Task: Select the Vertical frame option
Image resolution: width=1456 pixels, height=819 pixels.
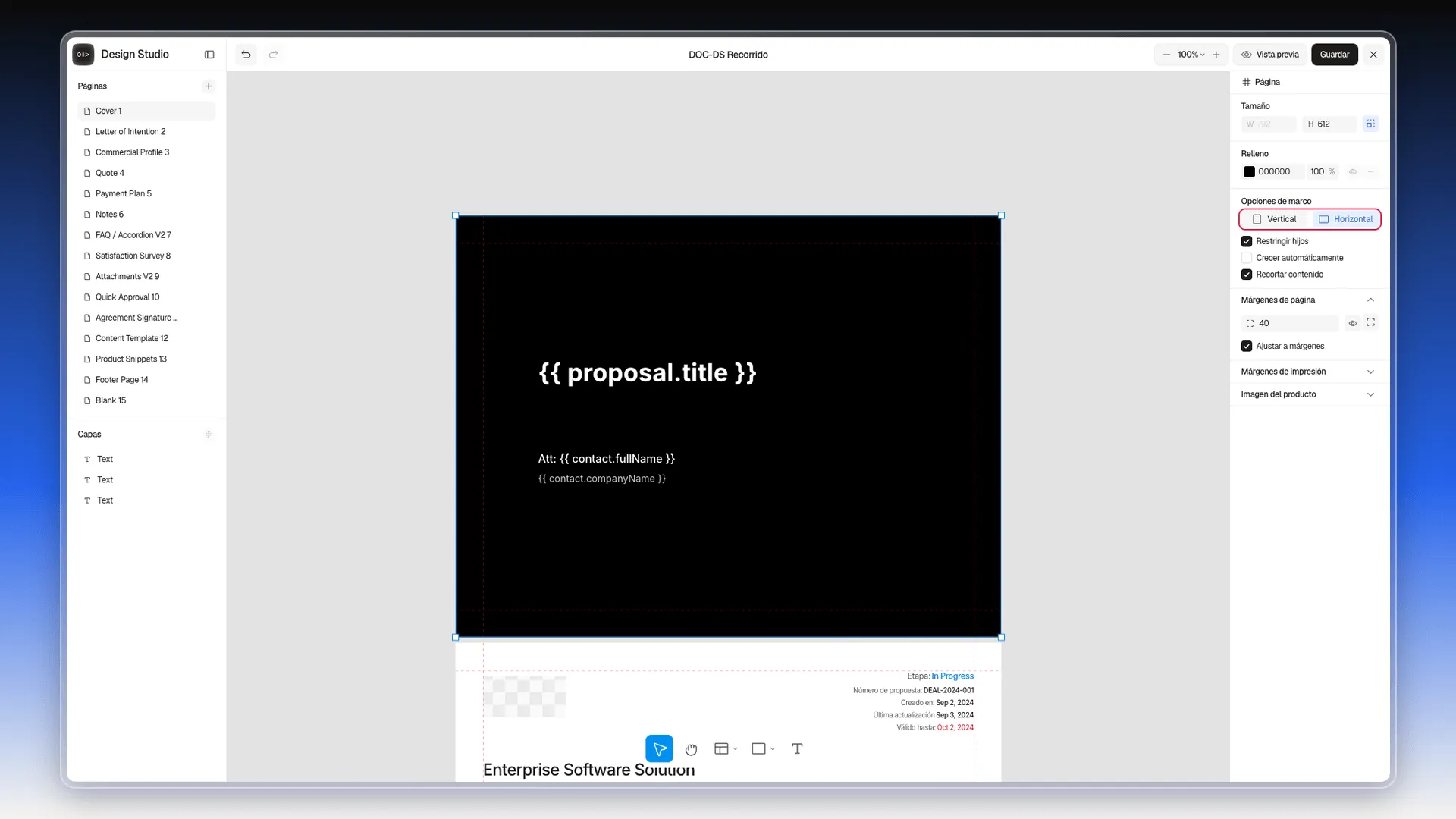Action: pyautogui.click(x=1275, y=219)
